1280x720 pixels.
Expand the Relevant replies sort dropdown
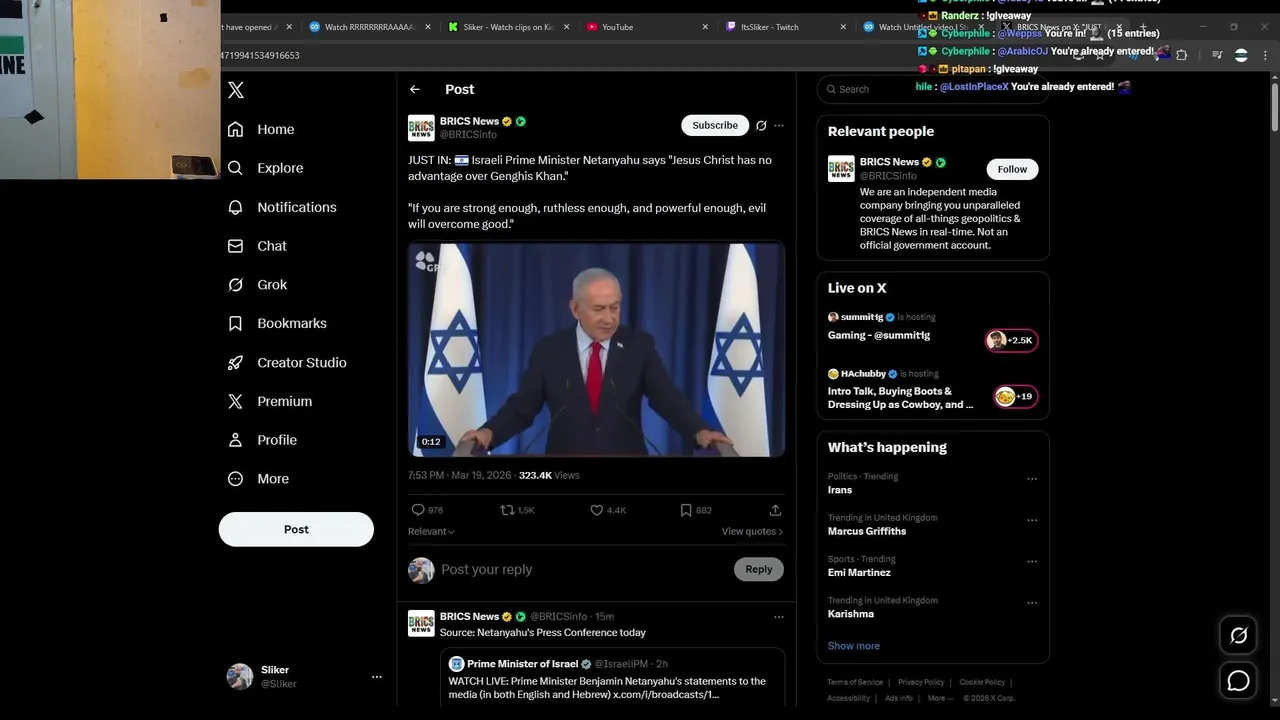click(431, 532)
